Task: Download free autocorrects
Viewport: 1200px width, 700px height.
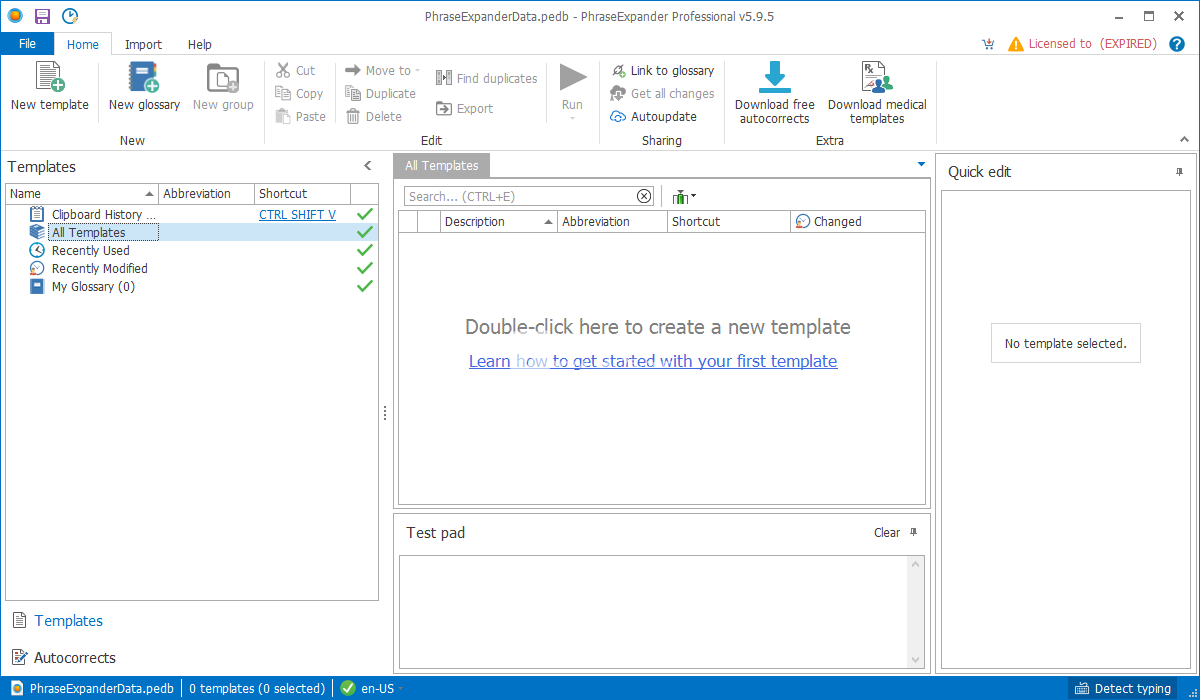Action: click(775, 92)
